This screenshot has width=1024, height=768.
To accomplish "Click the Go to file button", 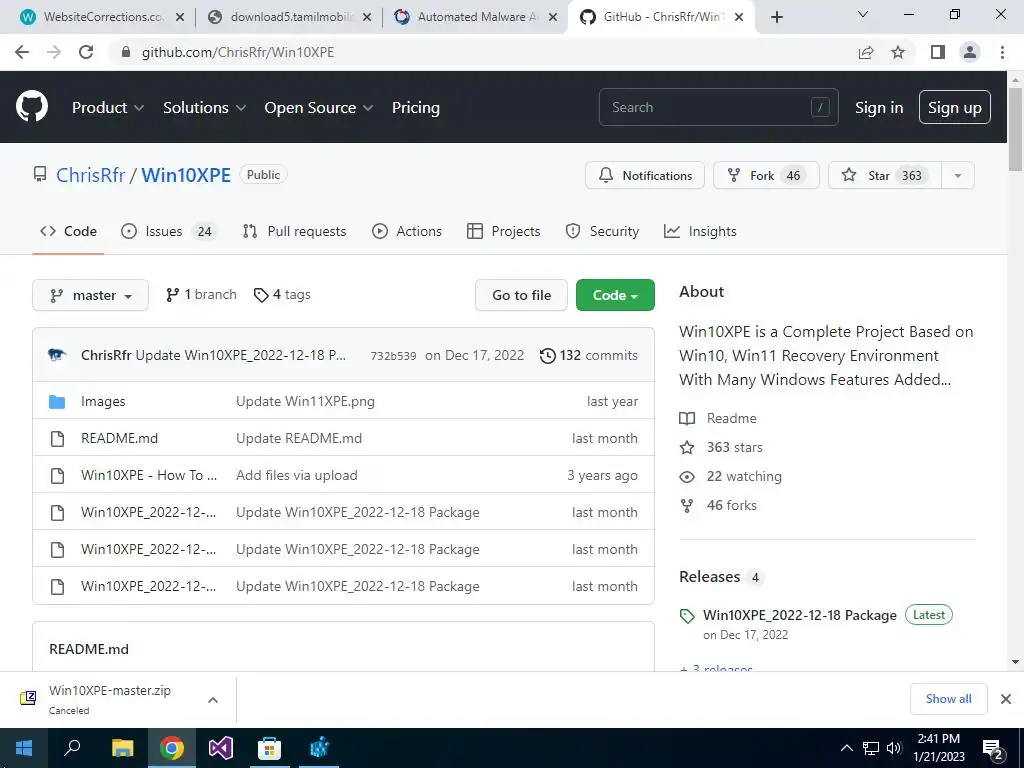I will click(521, 295).
